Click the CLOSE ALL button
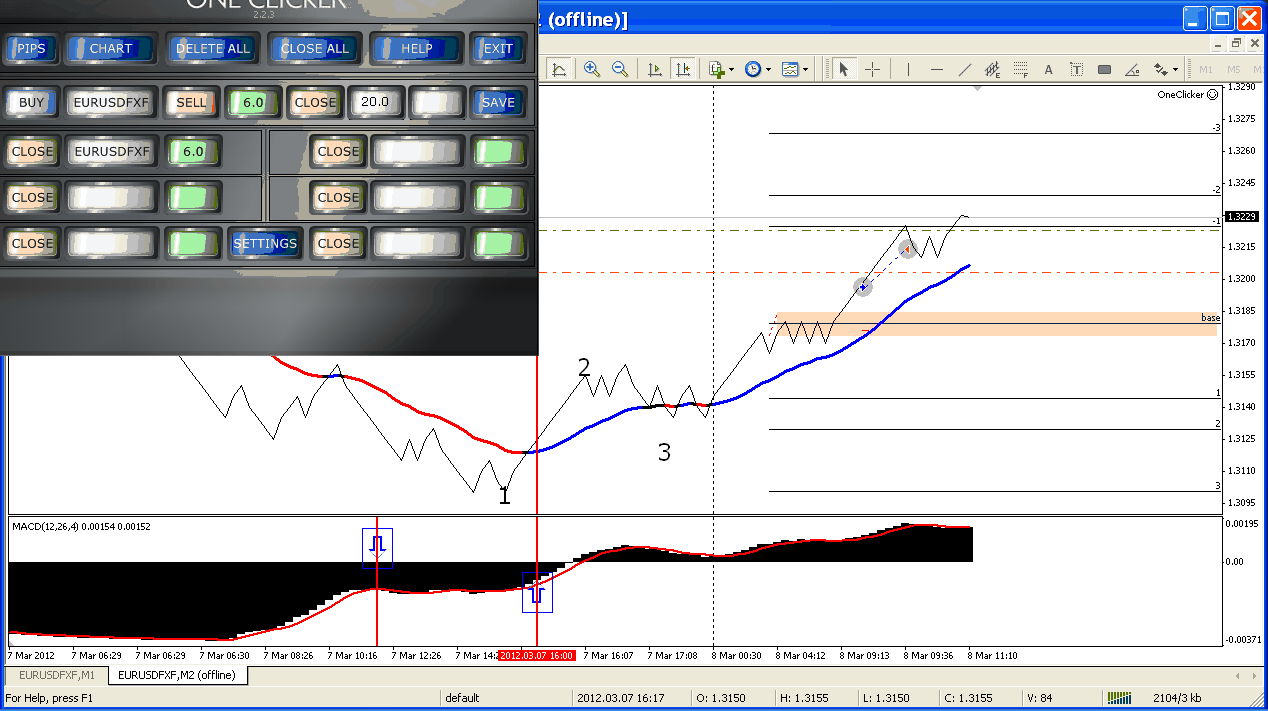 point(315,48)
